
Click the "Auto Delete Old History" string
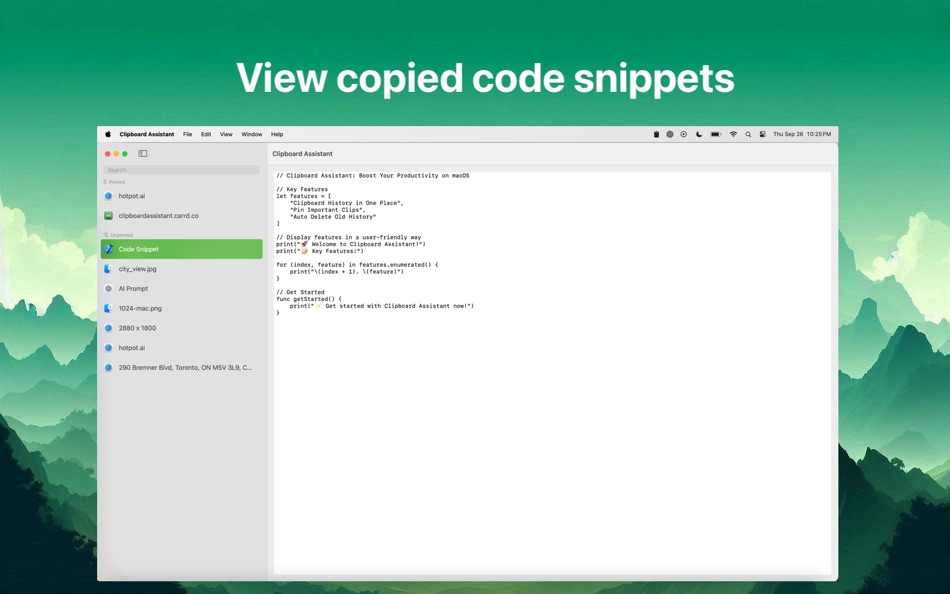[x=333, y=216]
